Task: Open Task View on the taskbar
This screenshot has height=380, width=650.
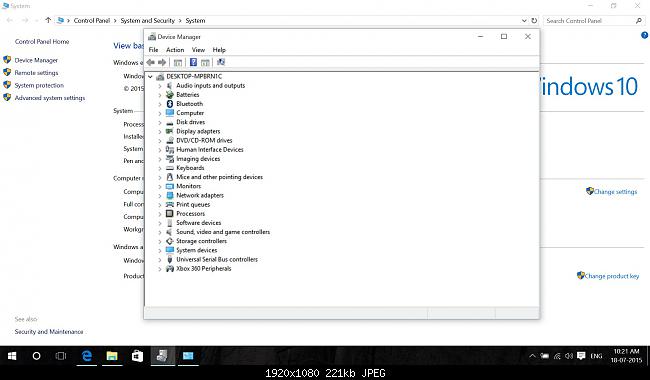Action: pos(61,356)
